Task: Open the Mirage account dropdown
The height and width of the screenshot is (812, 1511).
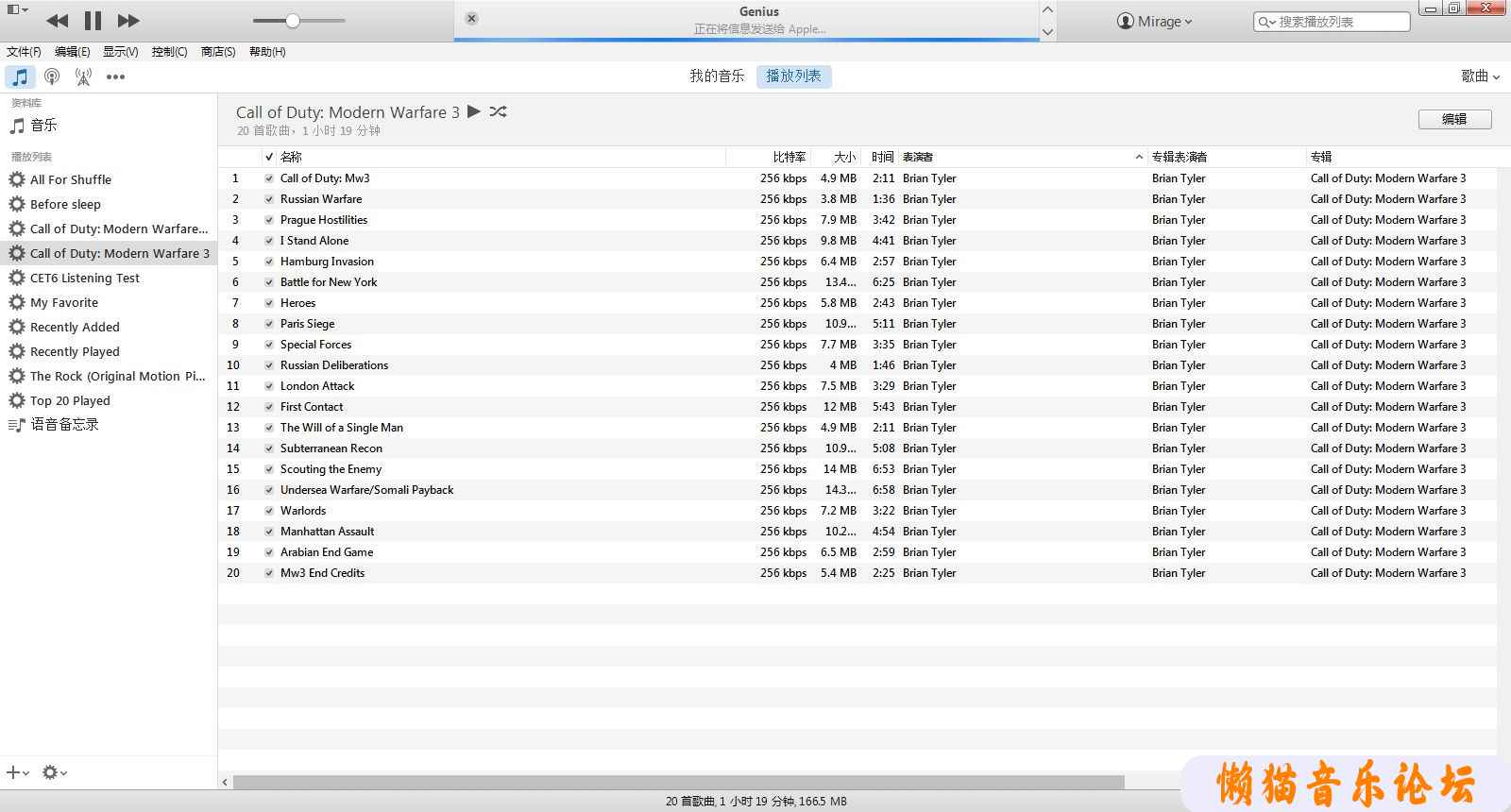Action: point(1155,21)
